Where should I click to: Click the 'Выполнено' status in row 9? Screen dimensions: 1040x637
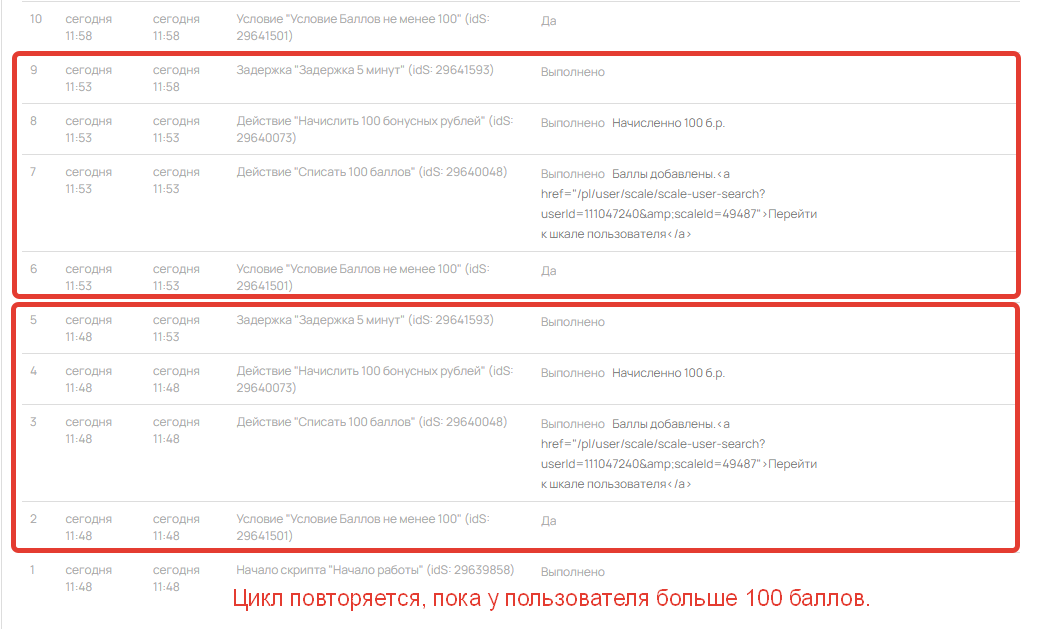[x=572, y=72]
